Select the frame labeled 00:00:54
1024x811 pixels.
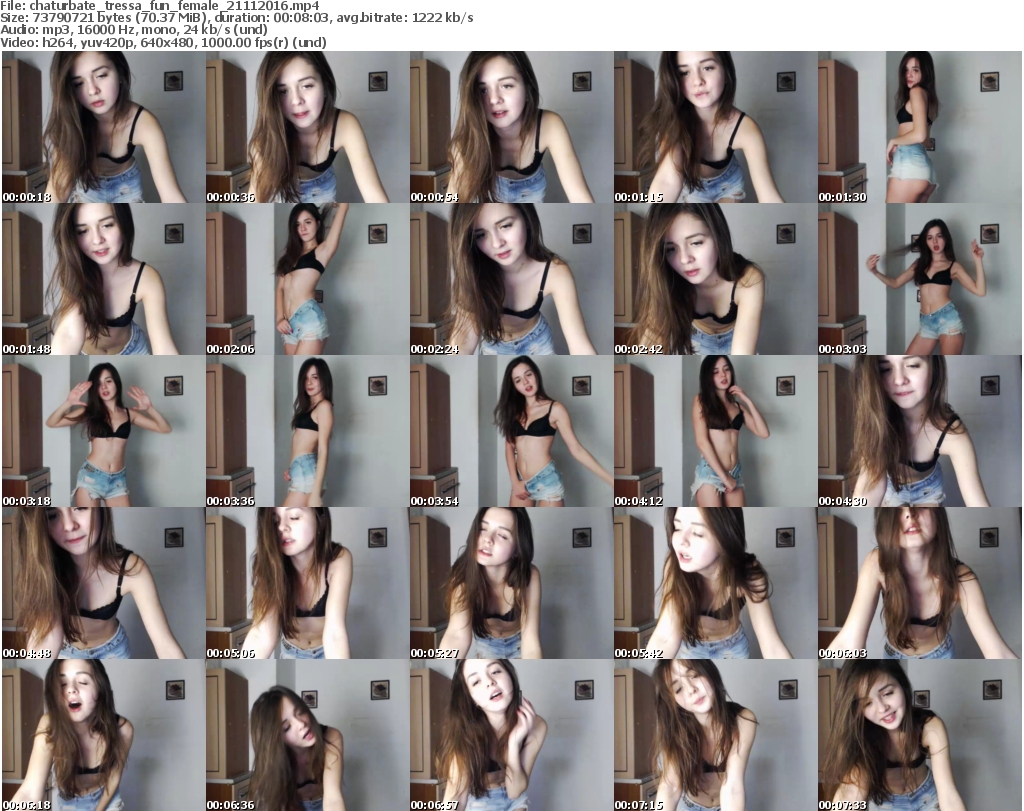511,127
